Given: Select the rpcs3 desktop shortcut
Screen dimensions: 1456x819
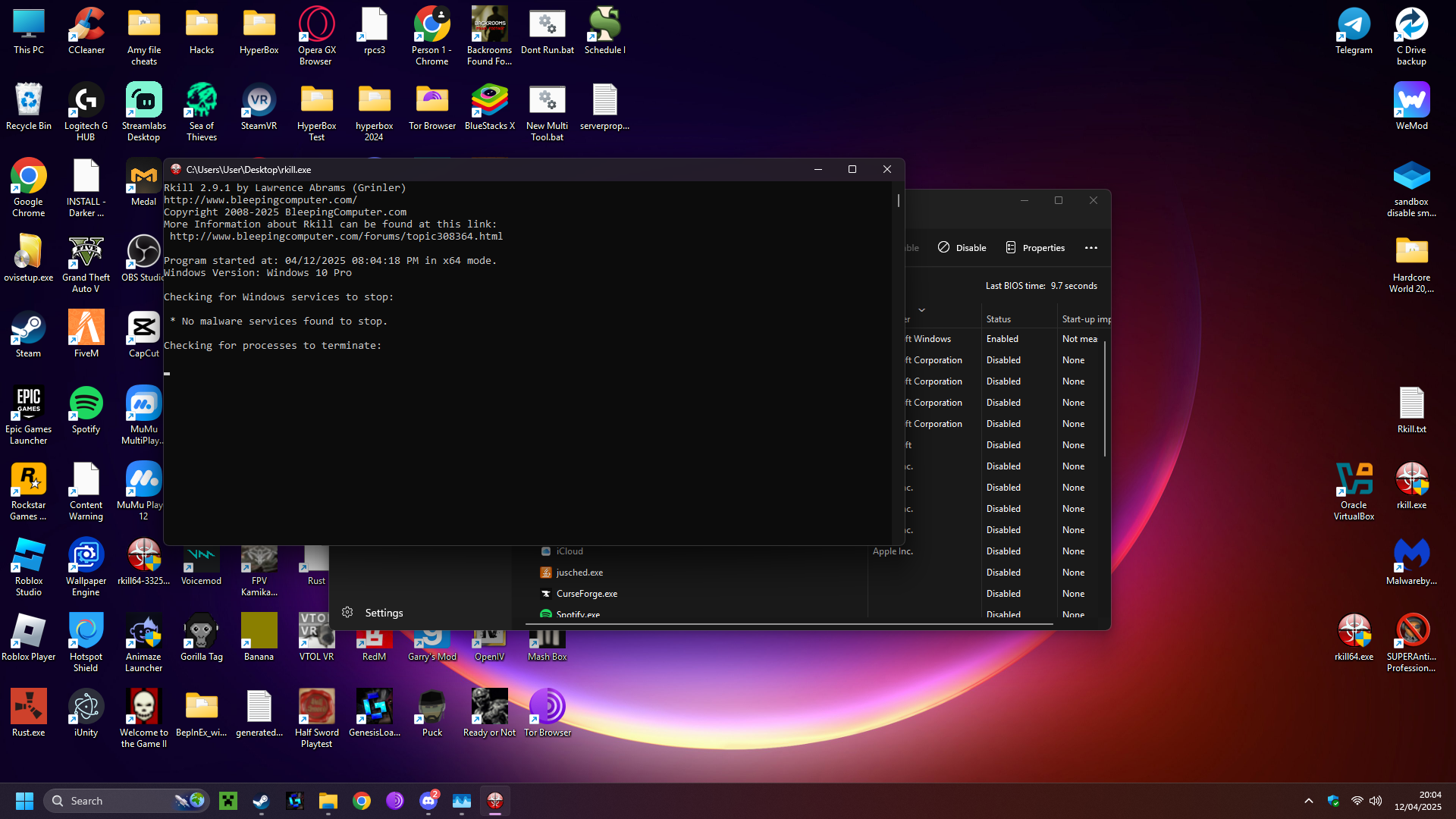Looking at the screenshot, I should click(x=374, y=32).
